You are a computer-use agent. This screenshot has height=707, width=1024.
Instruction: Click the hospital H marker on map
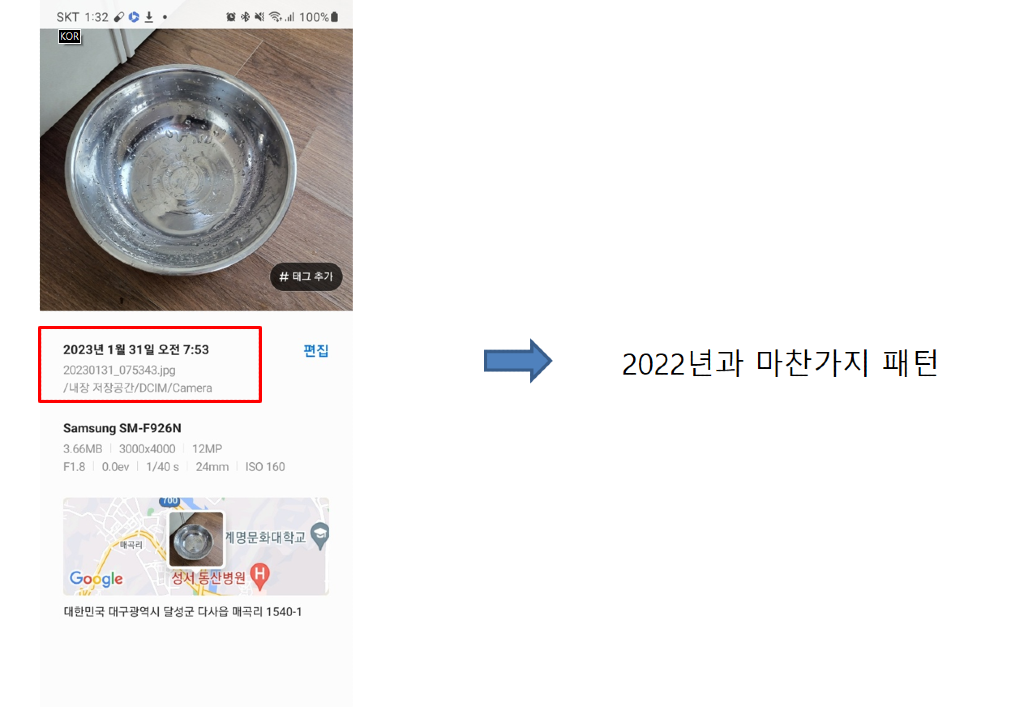[x=260, y=576]
